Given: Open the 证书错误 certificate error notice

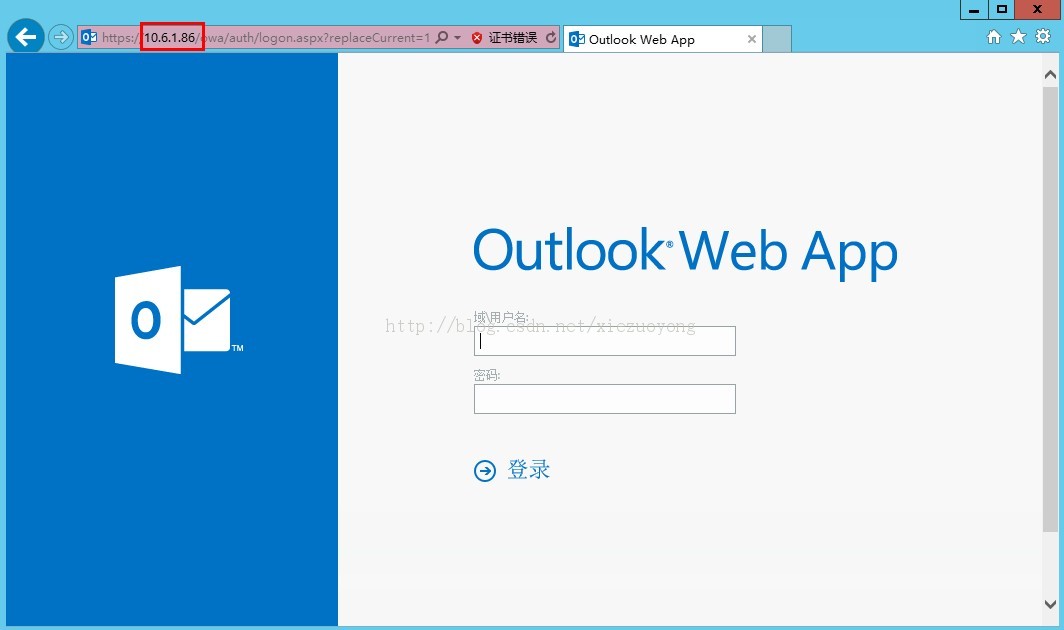Looking at the screenshot, I should [512, 38].
